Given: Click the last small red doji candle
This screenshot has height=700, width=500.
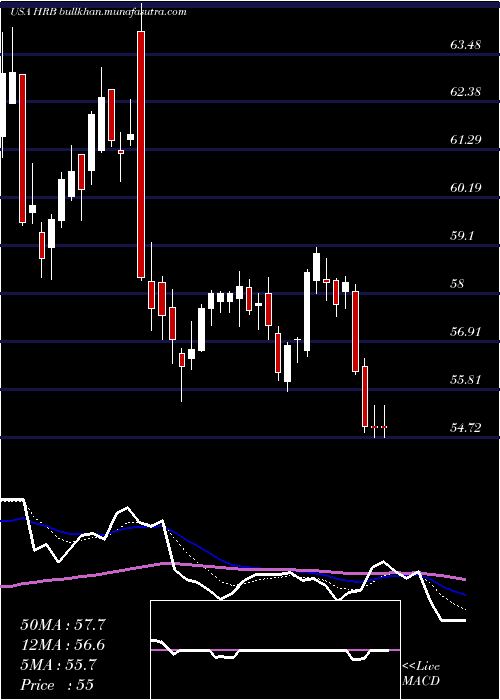Looking at the screenshot, I should pyautogui.click(x=384, y=427).
